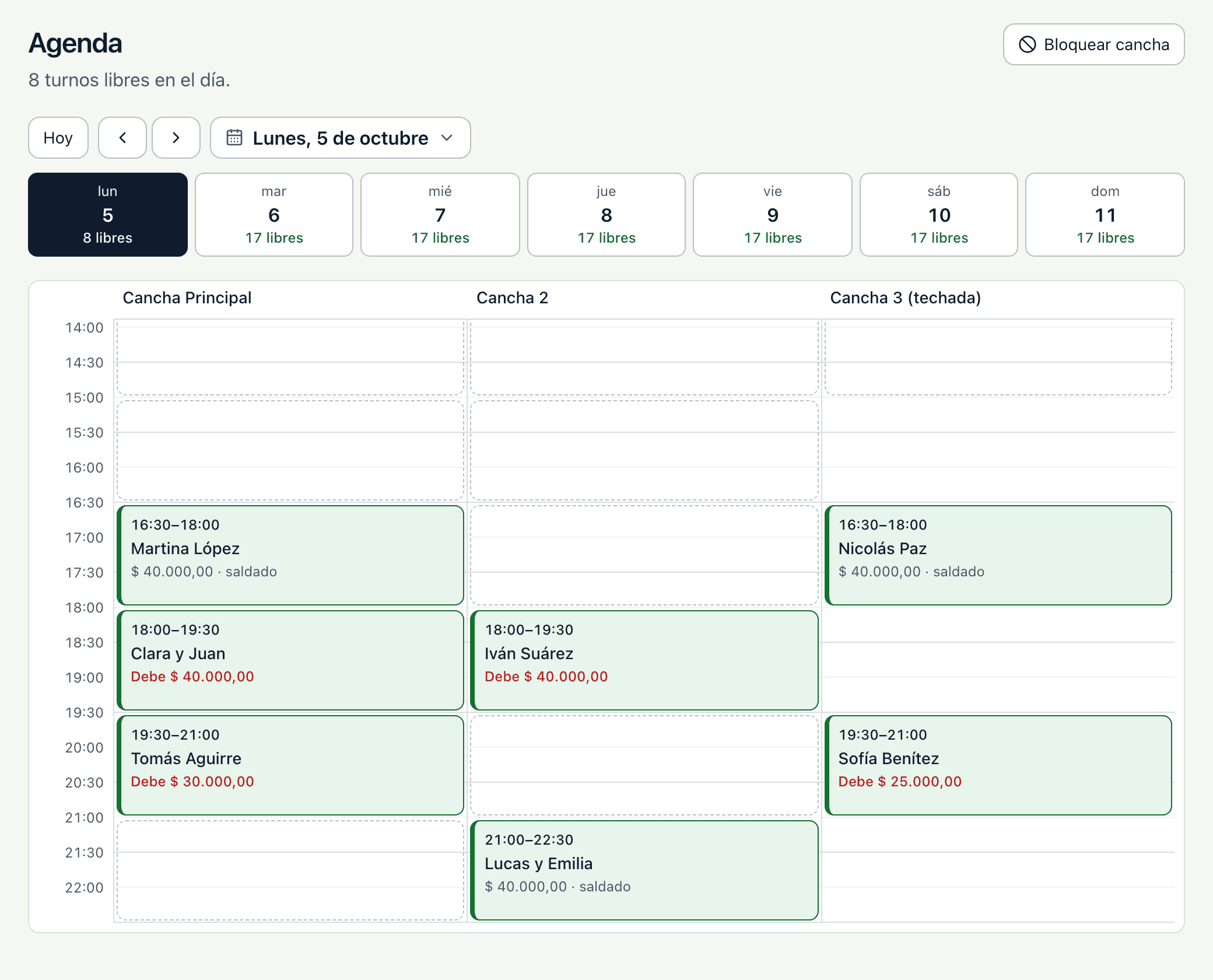Image resolution: width=1213 pixels, height=980 pixels.
Task: Go to the next day with right chevron
Action: tap(176, 138)
